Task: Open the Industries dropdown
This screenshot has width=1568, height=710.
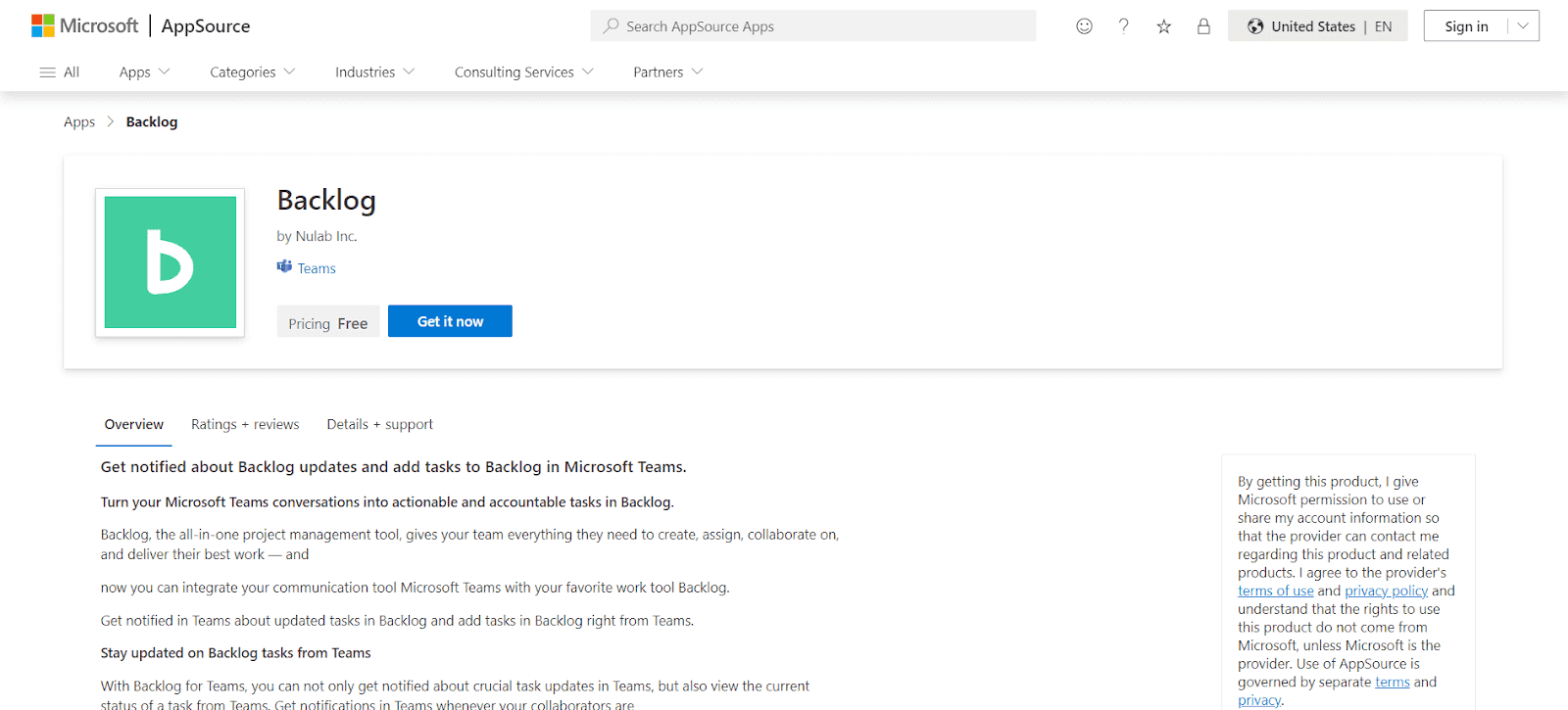Action: [x=374, y=72]
